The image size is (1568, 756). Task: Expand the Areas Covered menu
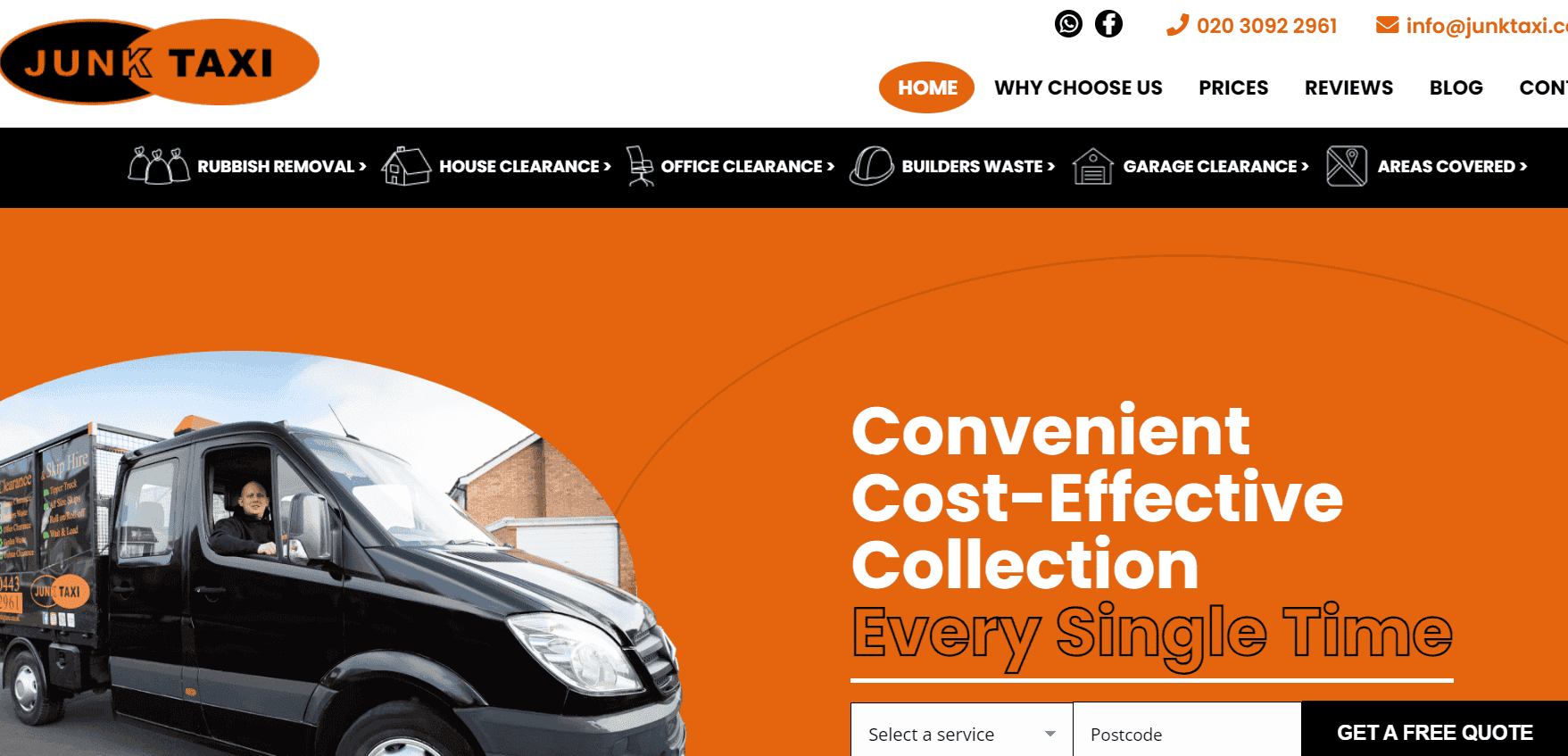point(1452,166)
